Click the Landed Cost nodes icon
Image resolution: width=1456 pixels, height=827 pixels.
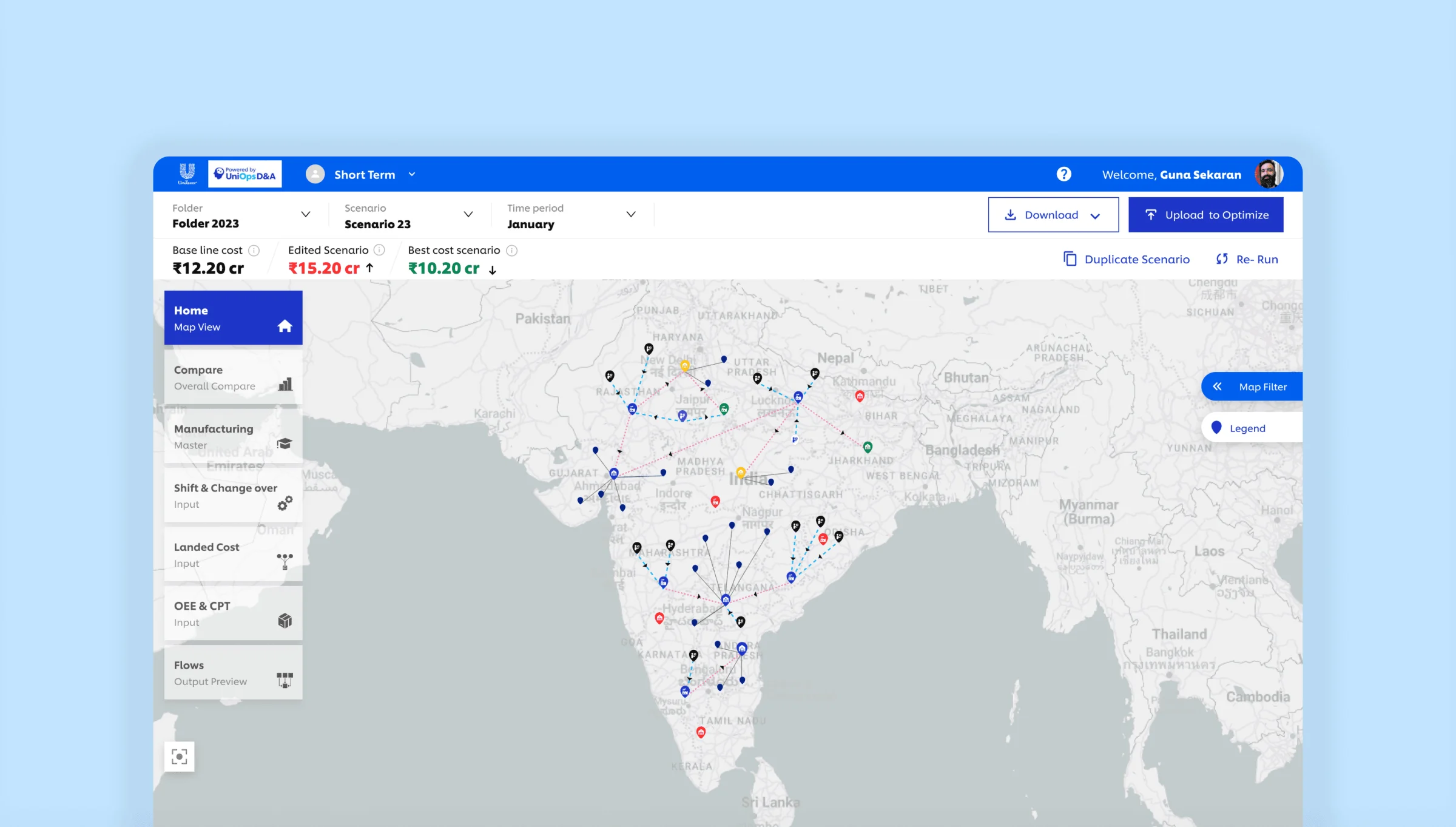pos(285,561)
